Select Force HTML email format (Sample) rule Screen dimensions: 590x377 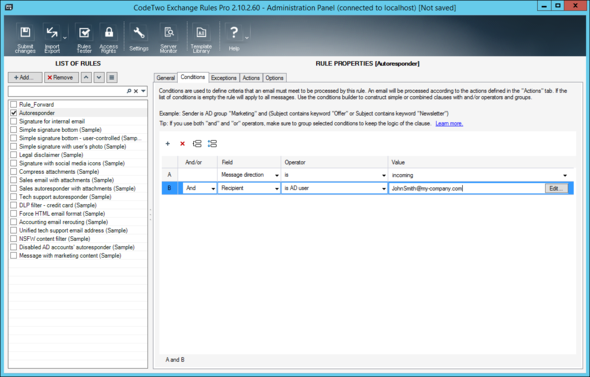pos(62,213)
